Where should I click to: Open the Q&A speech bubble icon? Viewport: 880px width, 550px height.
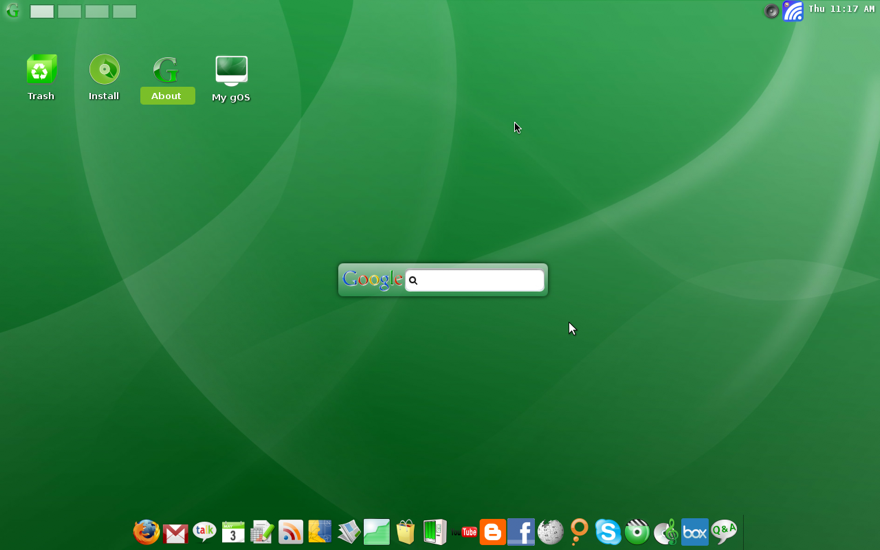point(724,531)
